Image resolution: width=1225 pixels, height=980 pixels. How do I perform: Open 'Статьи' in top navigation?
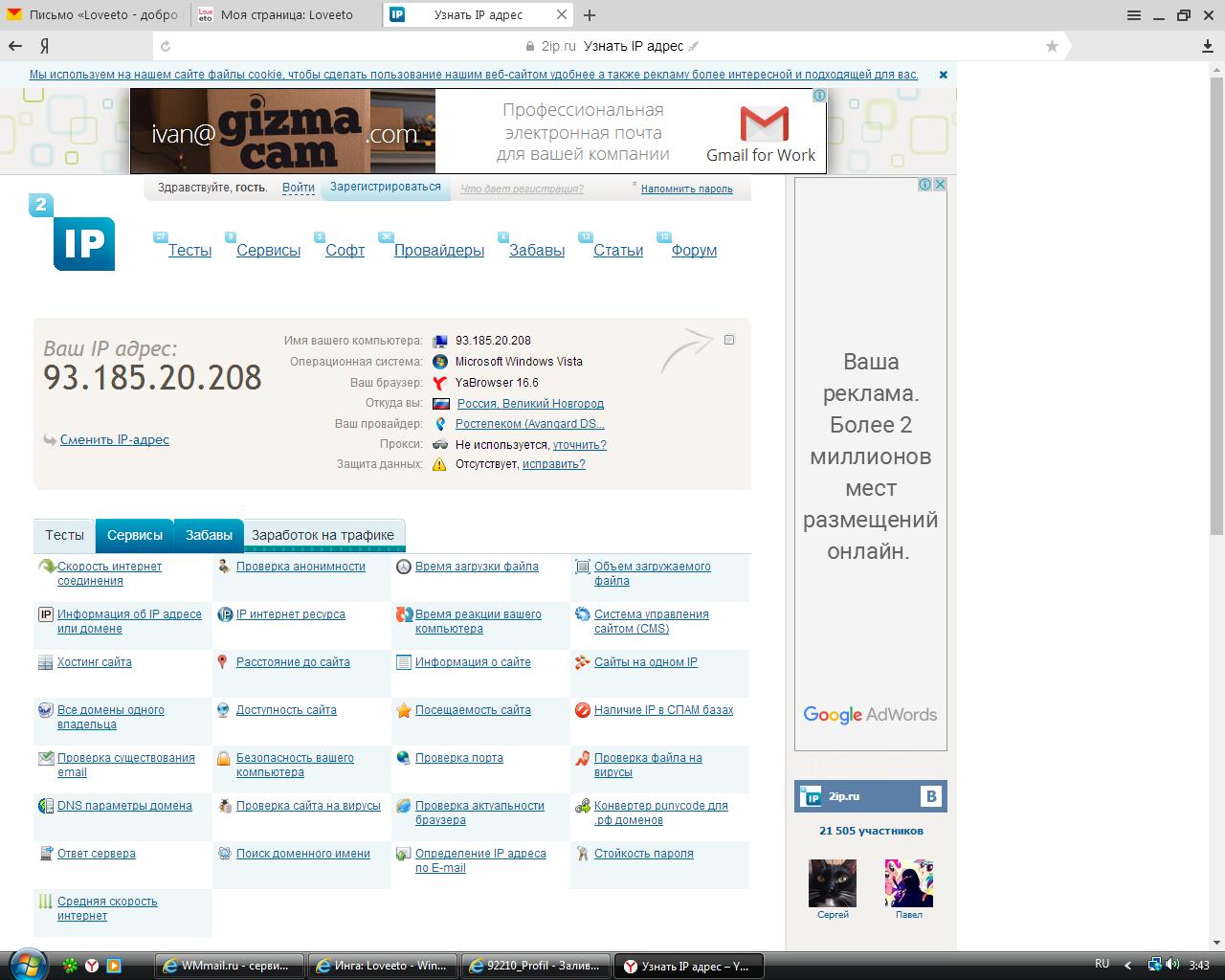tap(618, 250)
